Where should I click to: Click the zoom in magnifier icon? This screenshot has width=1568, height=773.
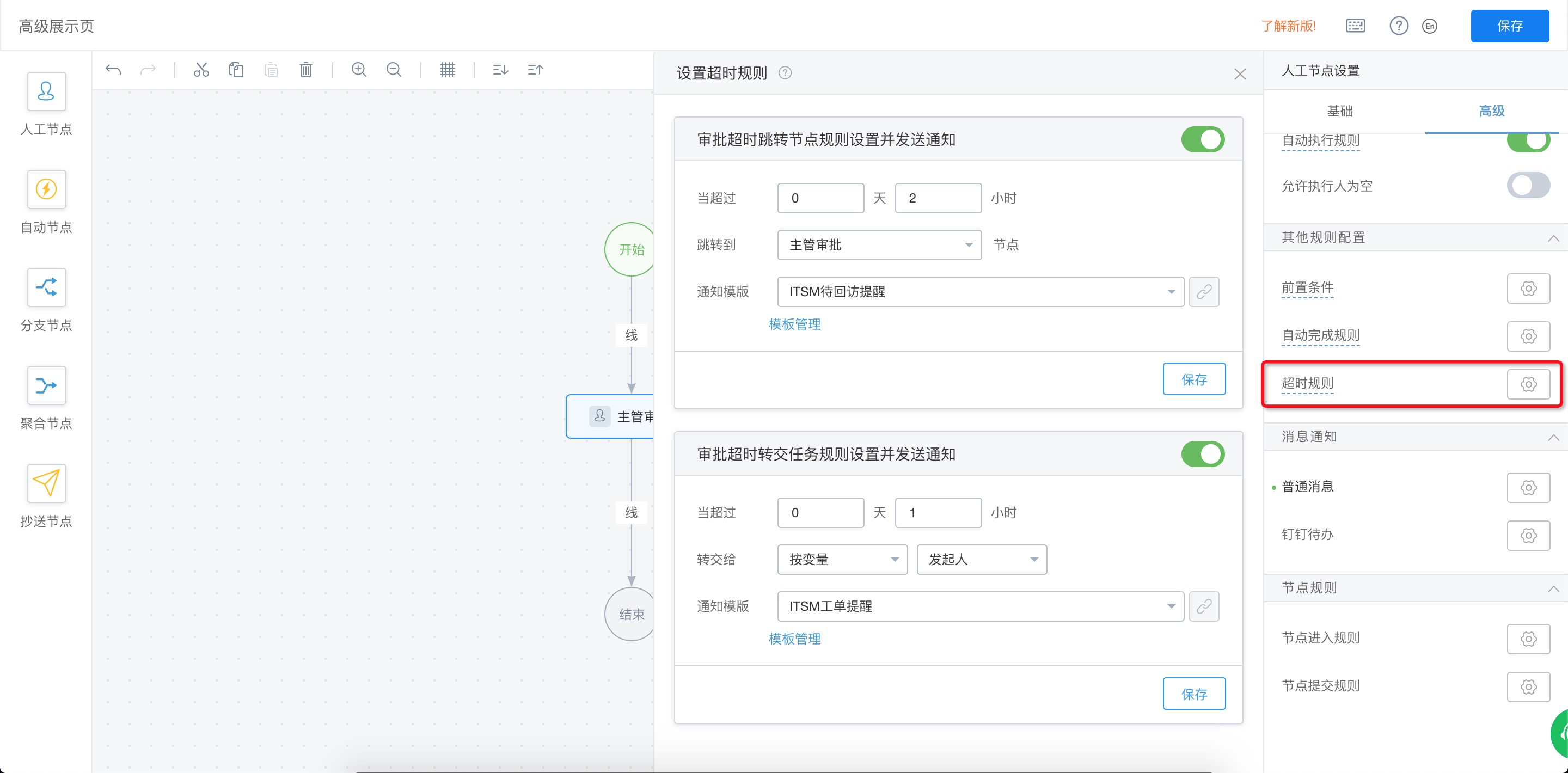(x=359, y=70)
